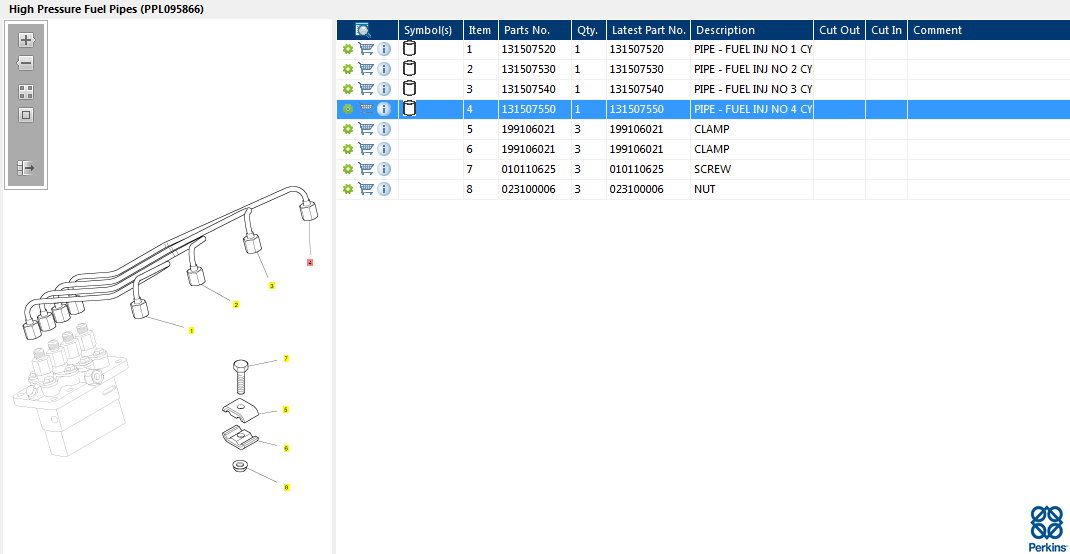
Task: Click the list export arrow icon
Action: point(26,168)
